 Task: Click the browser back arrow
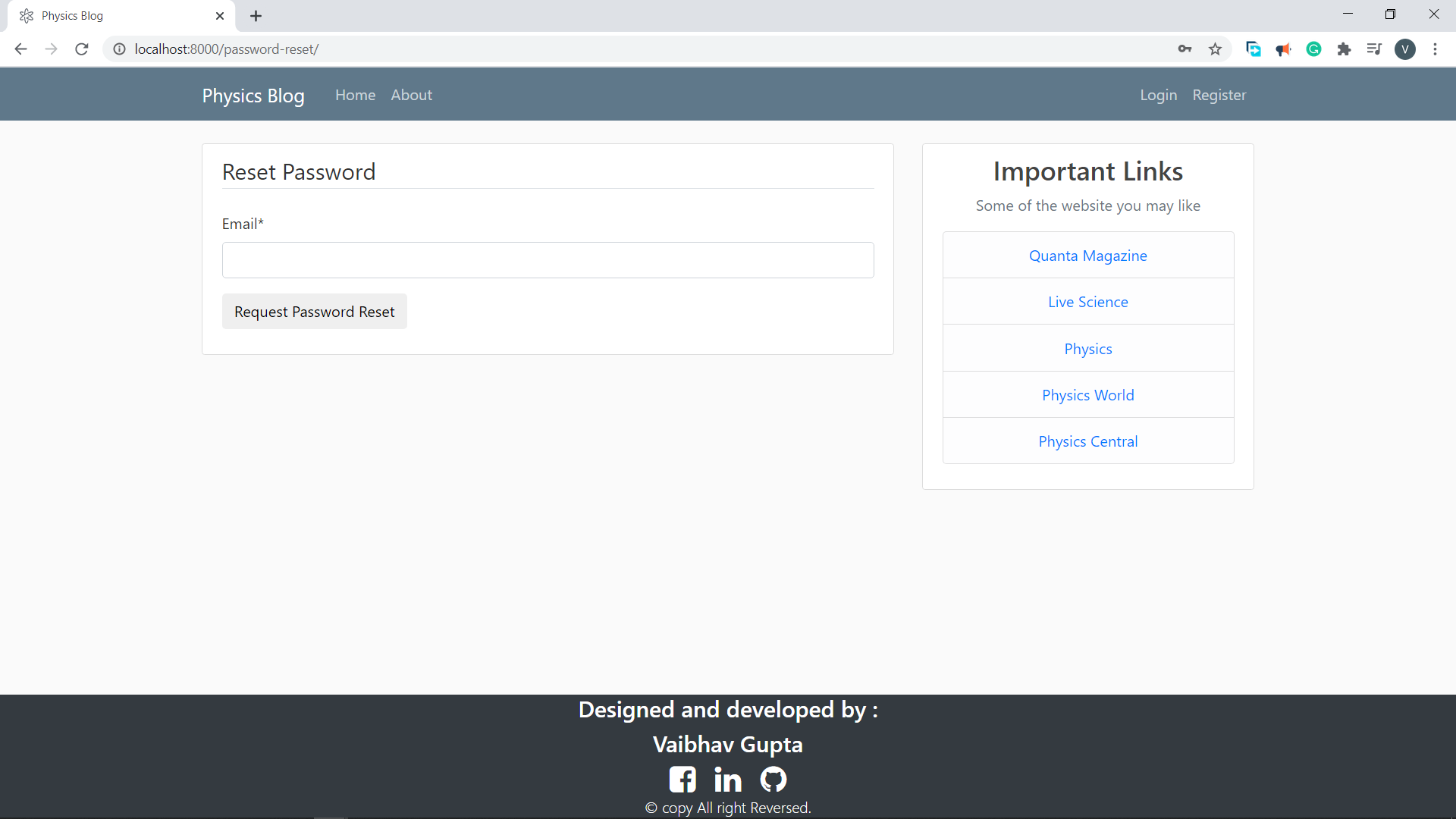tap(20, 49)
